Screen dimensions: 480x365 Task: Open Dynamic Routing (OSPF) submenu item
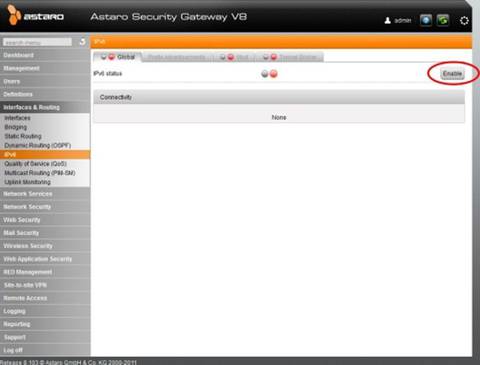(x=45, y=145)
